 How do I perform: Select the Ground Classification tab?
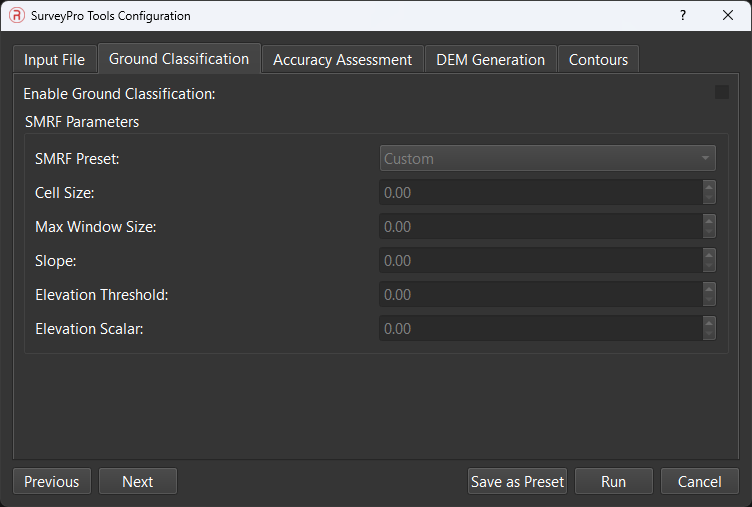tap(179, 59)
